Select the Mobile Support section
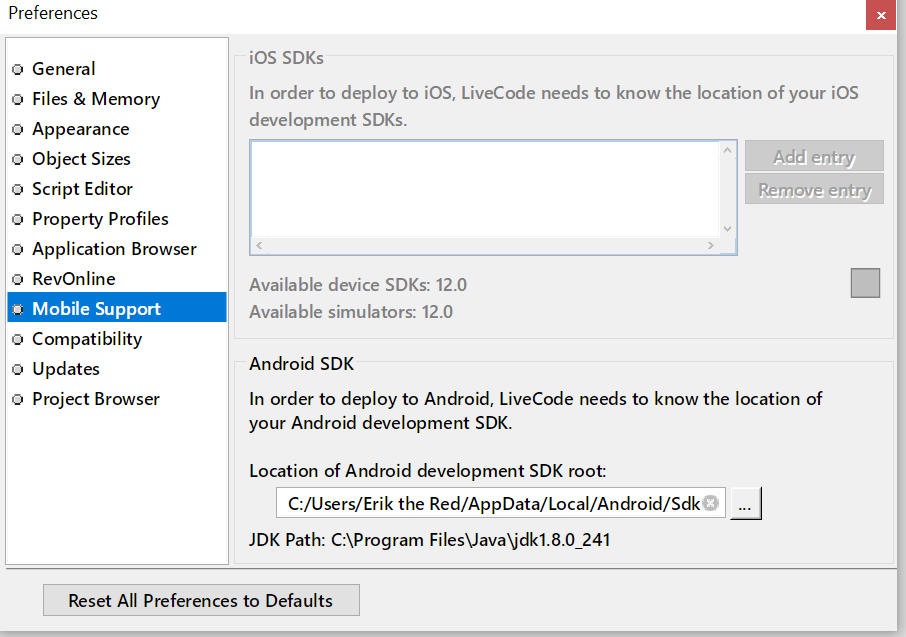The height and width of the screenshot is (637, 906). [96, 309]
